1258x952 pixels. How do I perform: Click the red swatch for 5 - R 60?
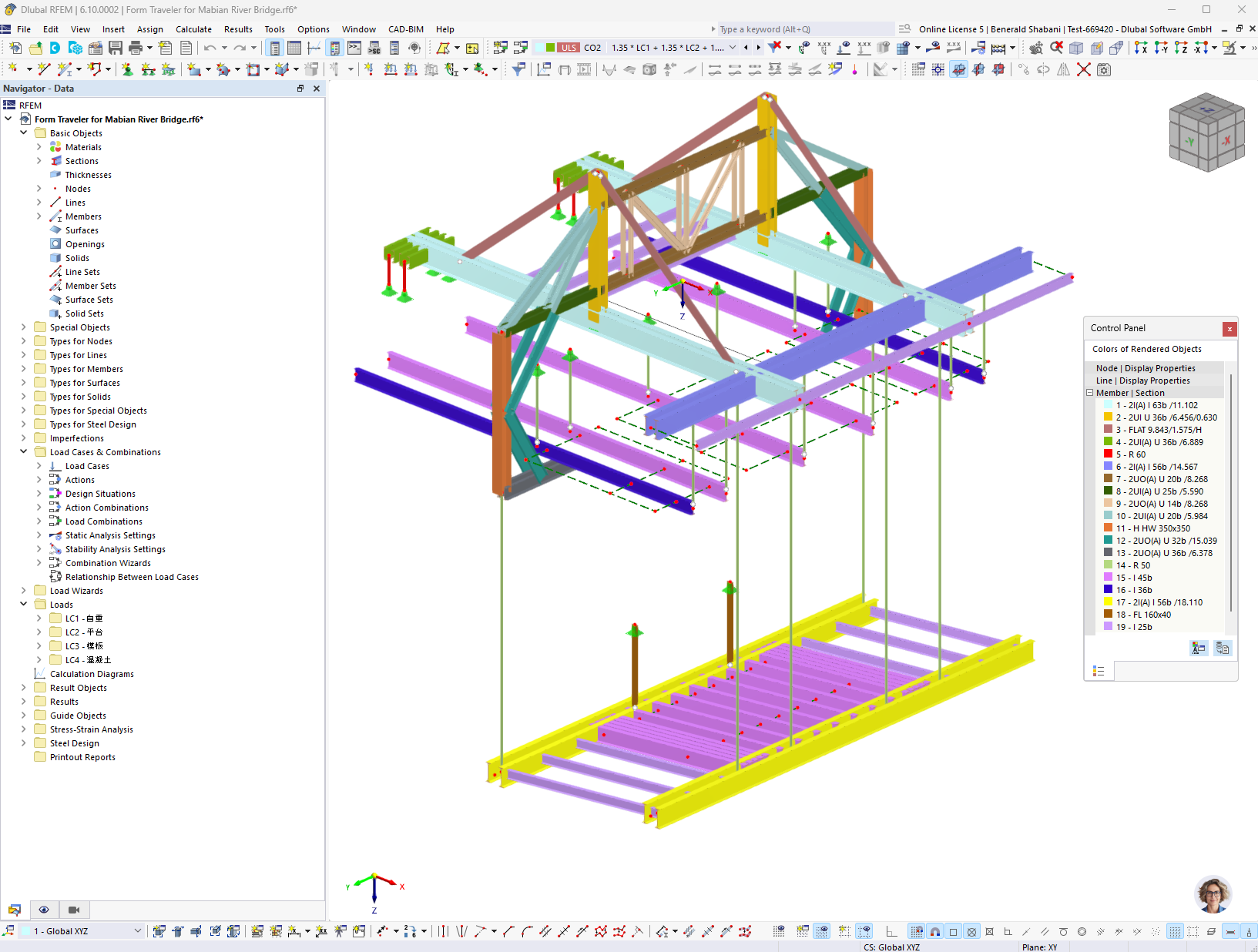point(1109,454)
